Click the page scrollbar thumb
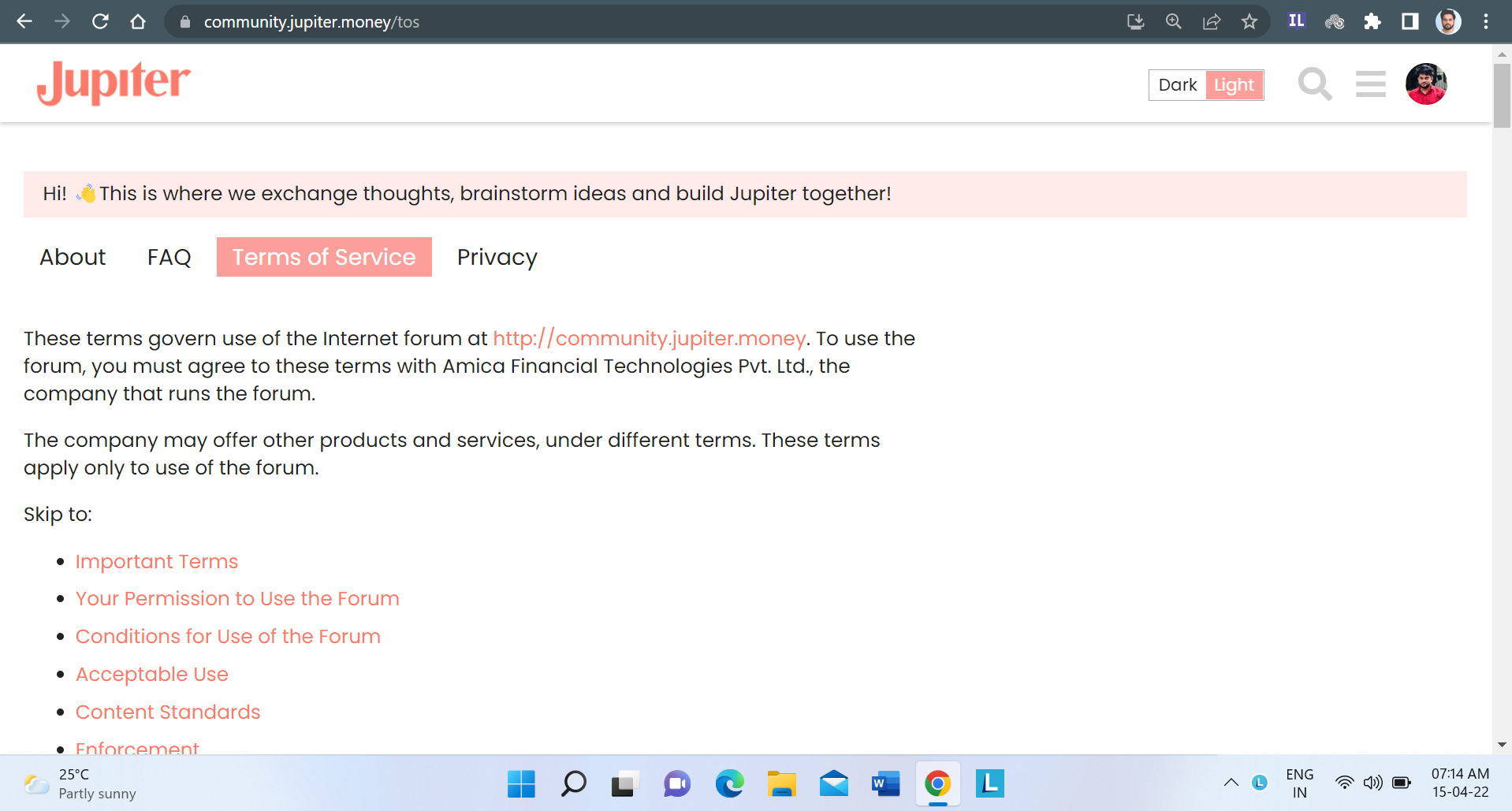1512x811 pixels. tap(1502, 95)
